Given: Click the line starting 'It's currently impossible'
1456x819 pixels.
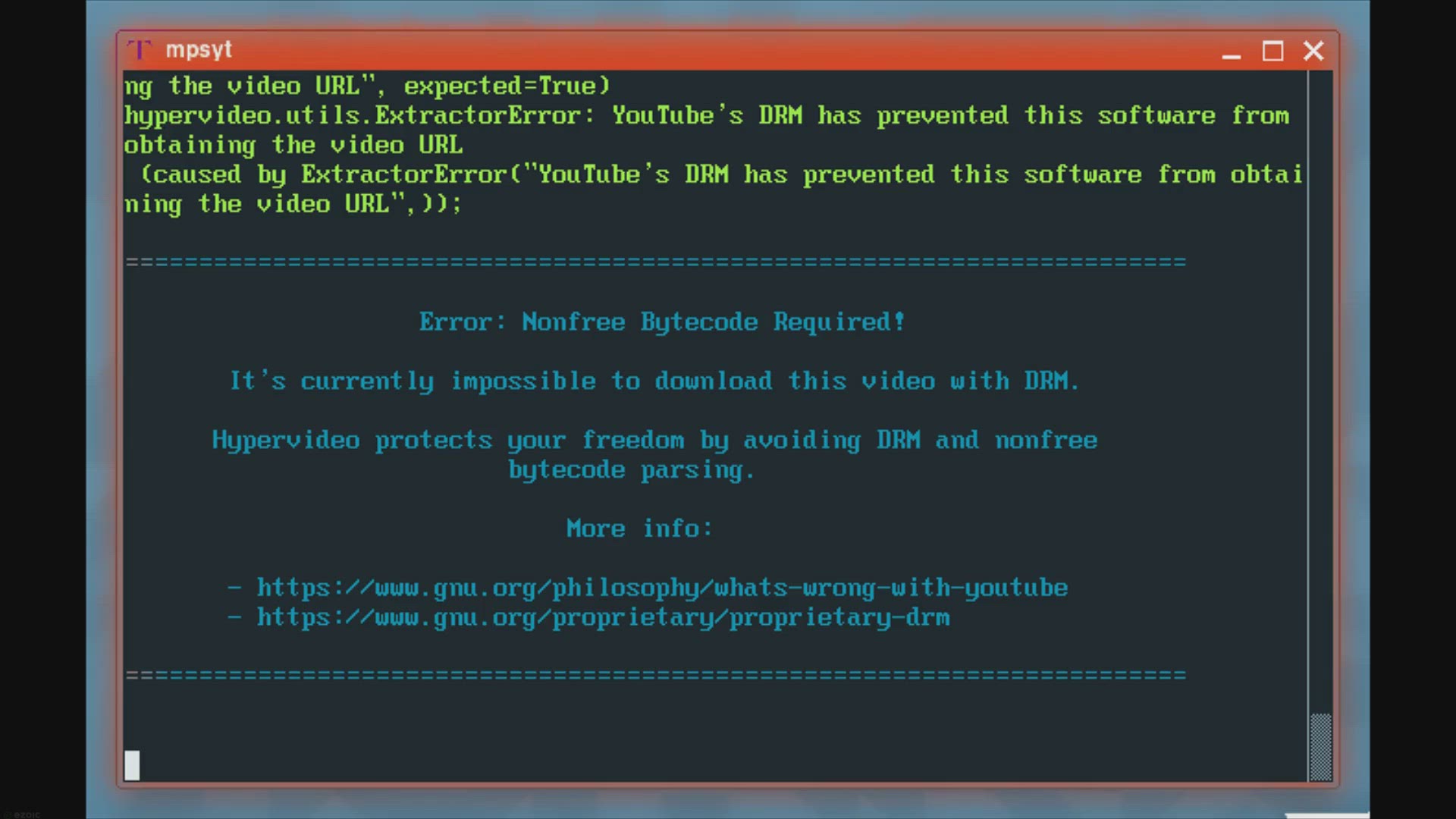Looking at the screenshot, I should pyautogui.click(x=654, y=381).
